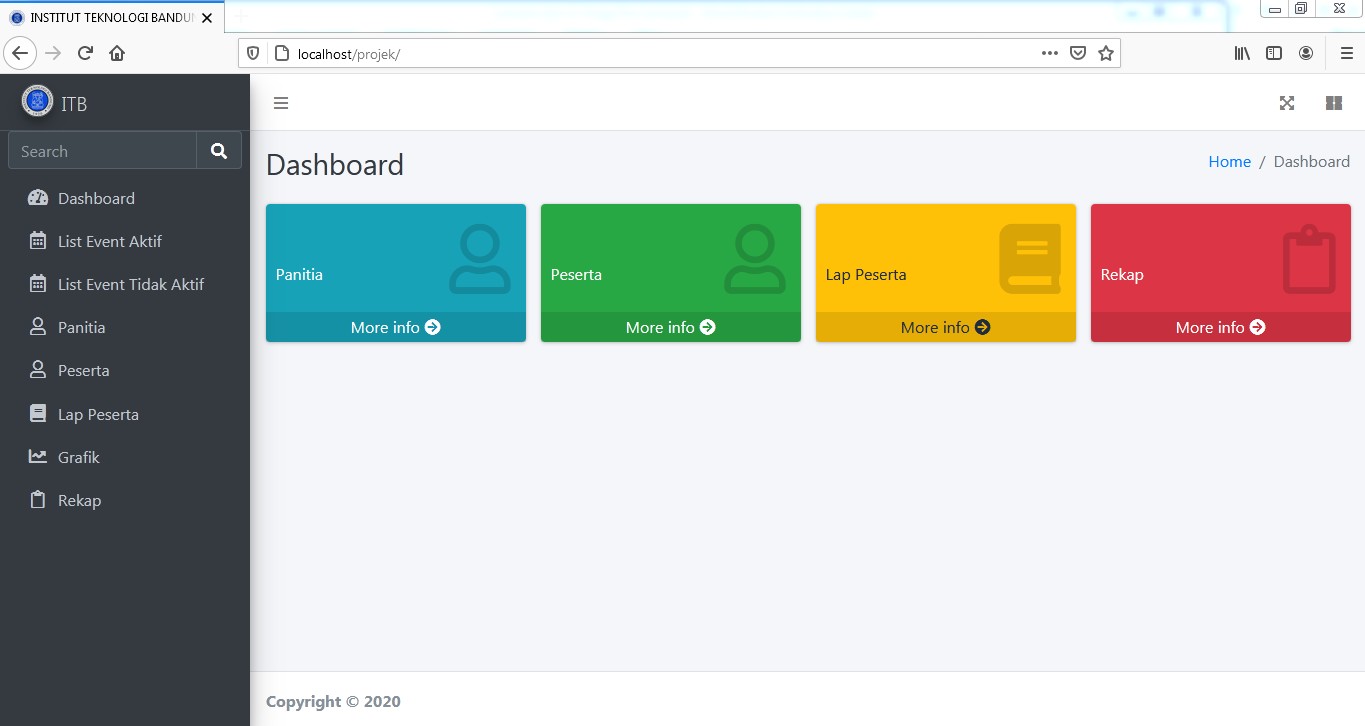
Task: Select List Event Tidak Aktif menu item
Action: 130,284
